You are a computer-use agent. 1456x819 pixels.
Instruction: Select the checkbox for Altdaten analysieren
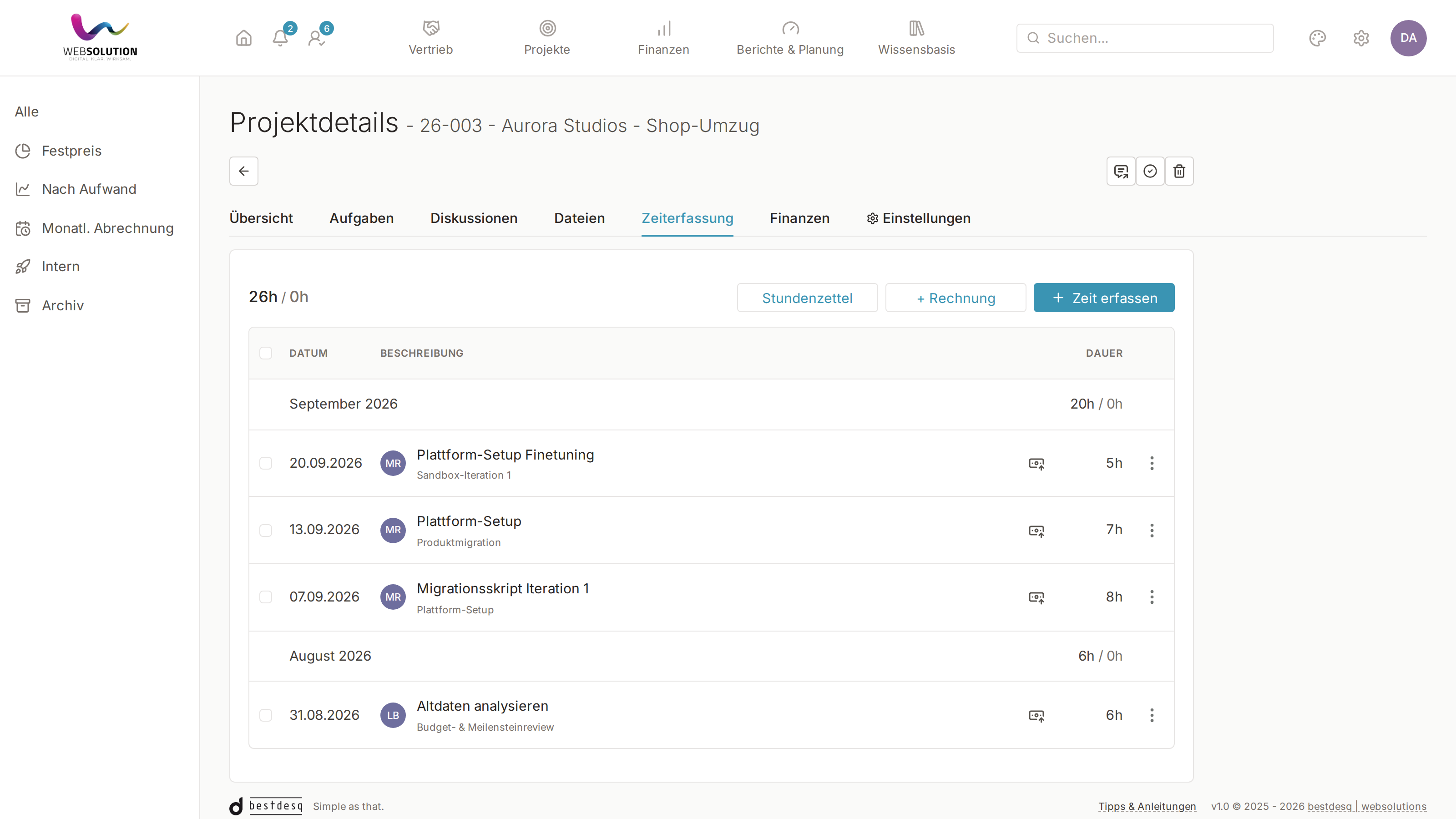click(x=266, y=716)
